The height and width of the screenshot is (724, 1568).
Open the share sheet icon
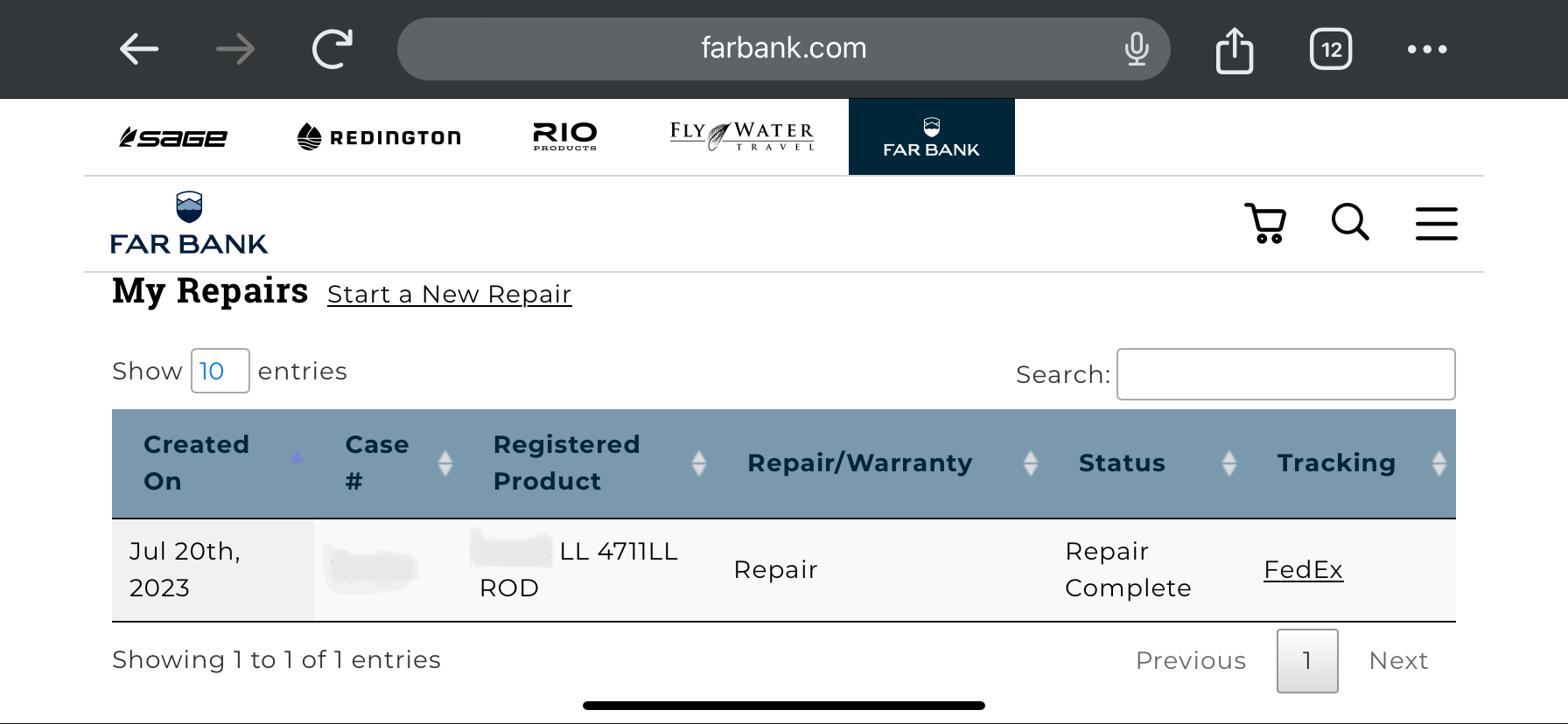click(1235, 50)
